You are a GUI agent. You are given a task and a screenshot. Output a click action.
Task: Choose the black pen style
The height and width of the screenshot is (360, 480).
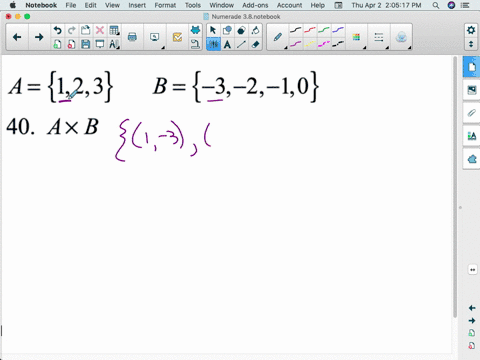point(295,30)
